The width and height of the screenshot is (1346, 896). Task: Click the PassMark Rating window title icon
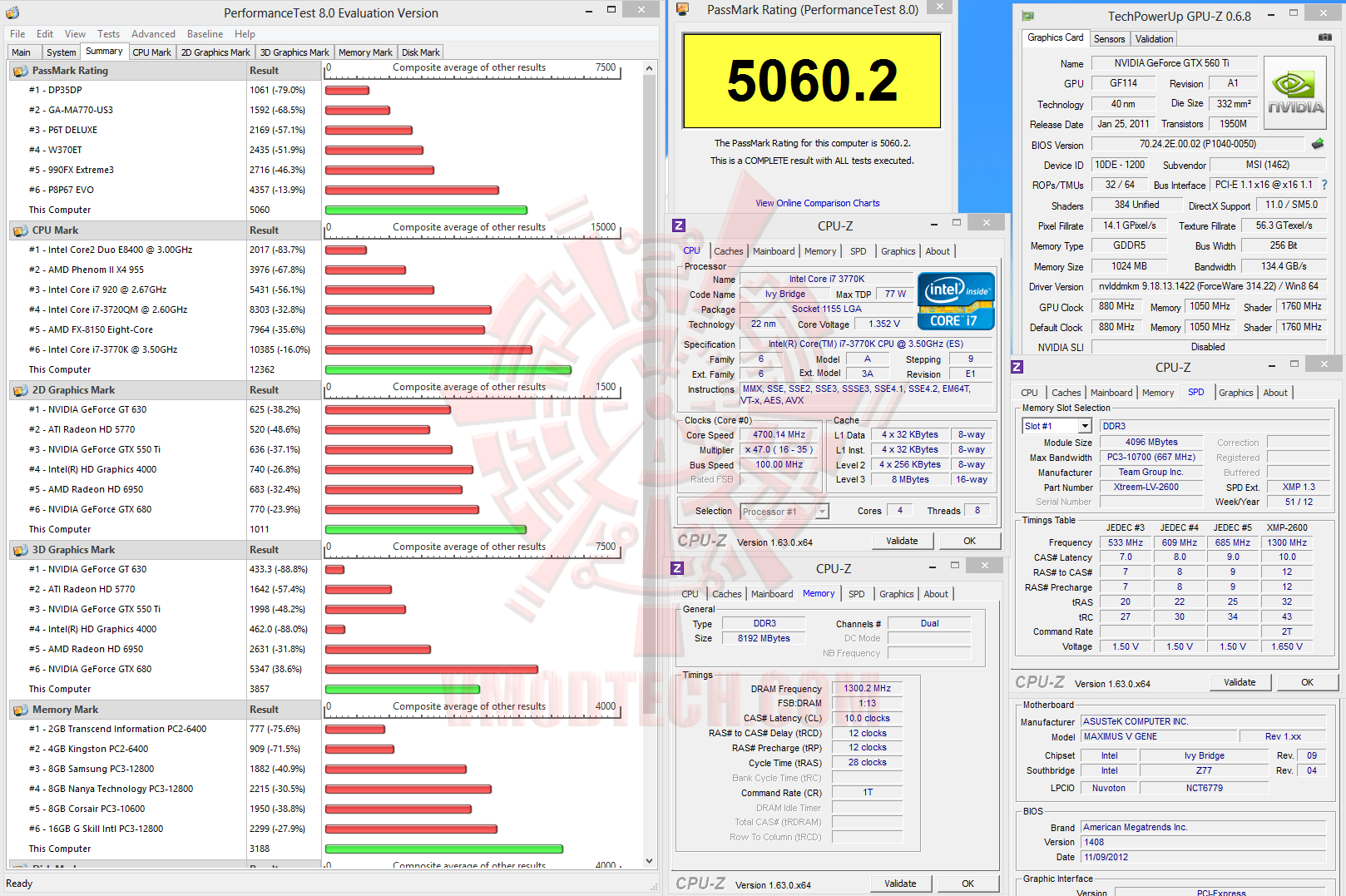pos(683,9)
